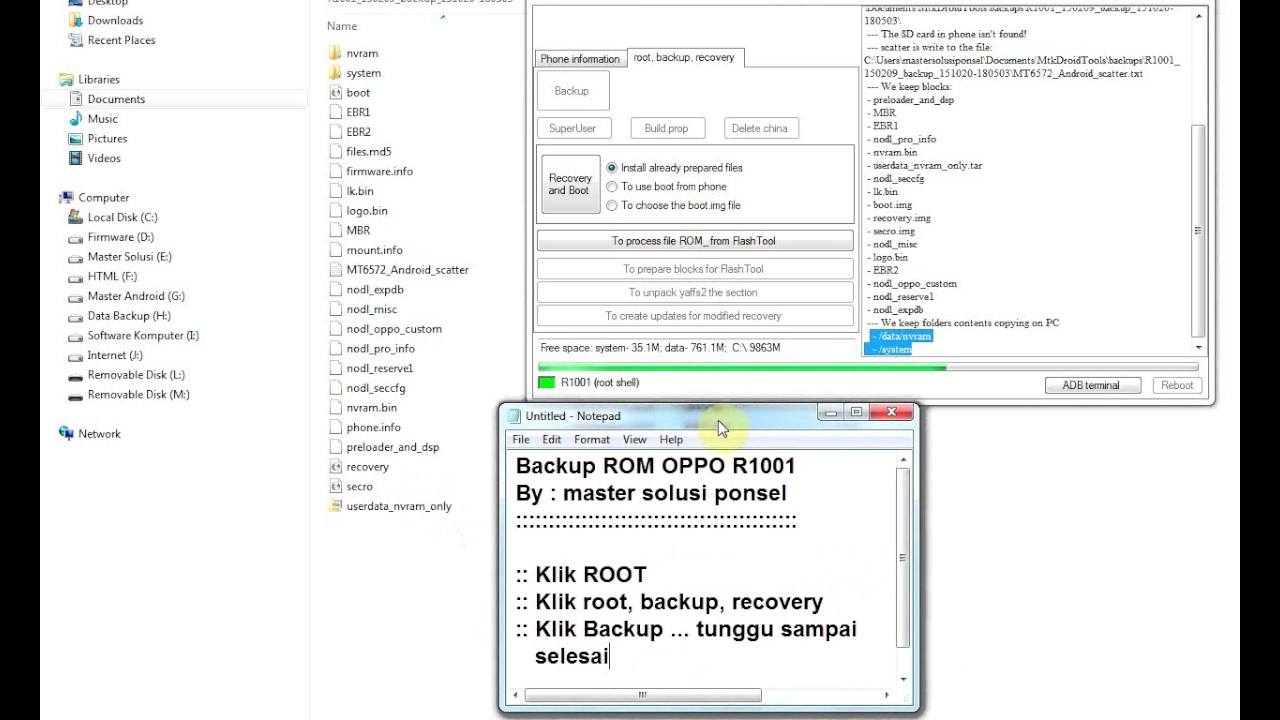Open Local Disk (C:) drive
This screenshot has height=720, width=1280.
[113, 217]
